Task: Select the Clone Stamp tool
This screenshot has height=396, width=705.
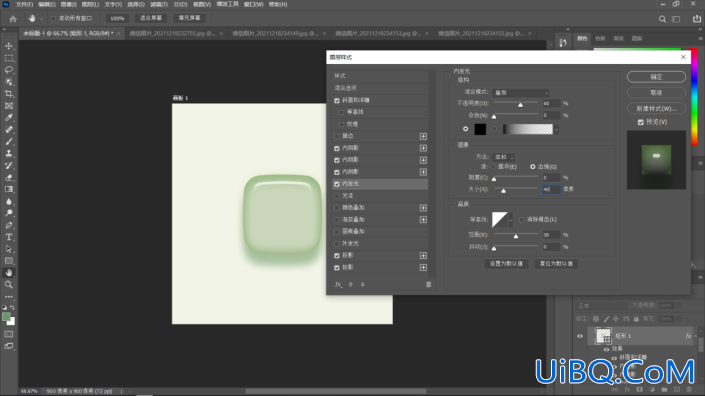Action: pos(9,154)
